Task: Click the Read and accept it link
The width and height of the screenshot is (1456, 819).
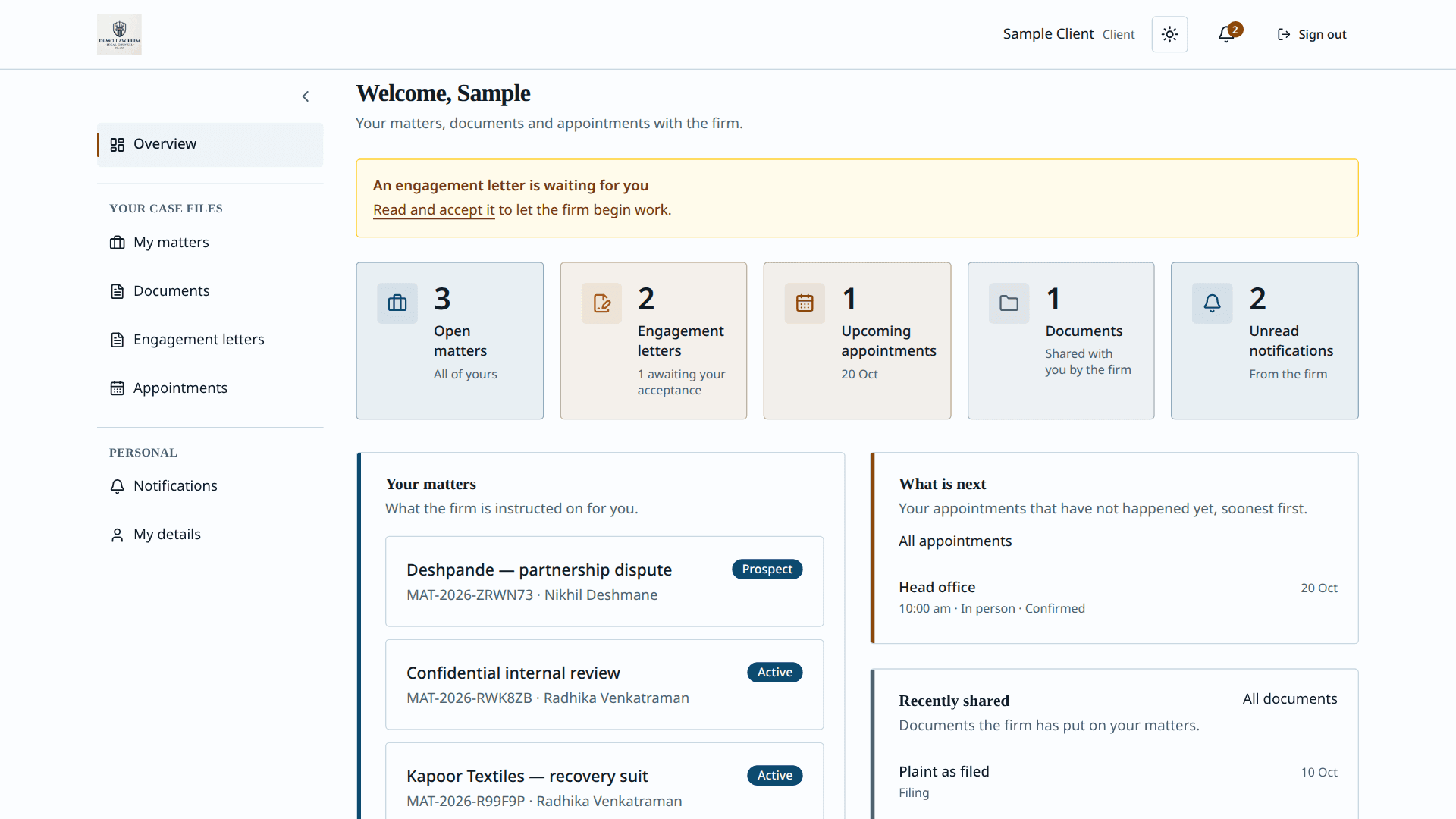Action: pyautogui.click(x=434, y=210)
